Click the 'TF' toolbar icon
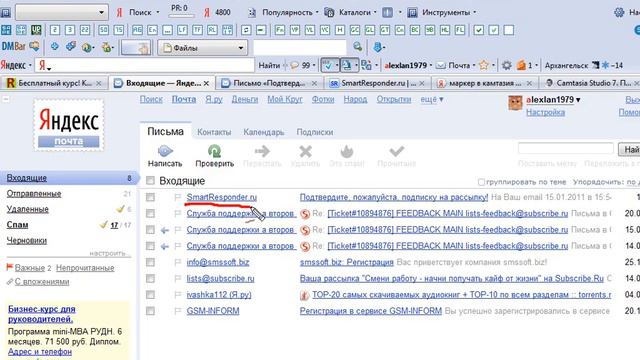 click(x=197, y=30)
